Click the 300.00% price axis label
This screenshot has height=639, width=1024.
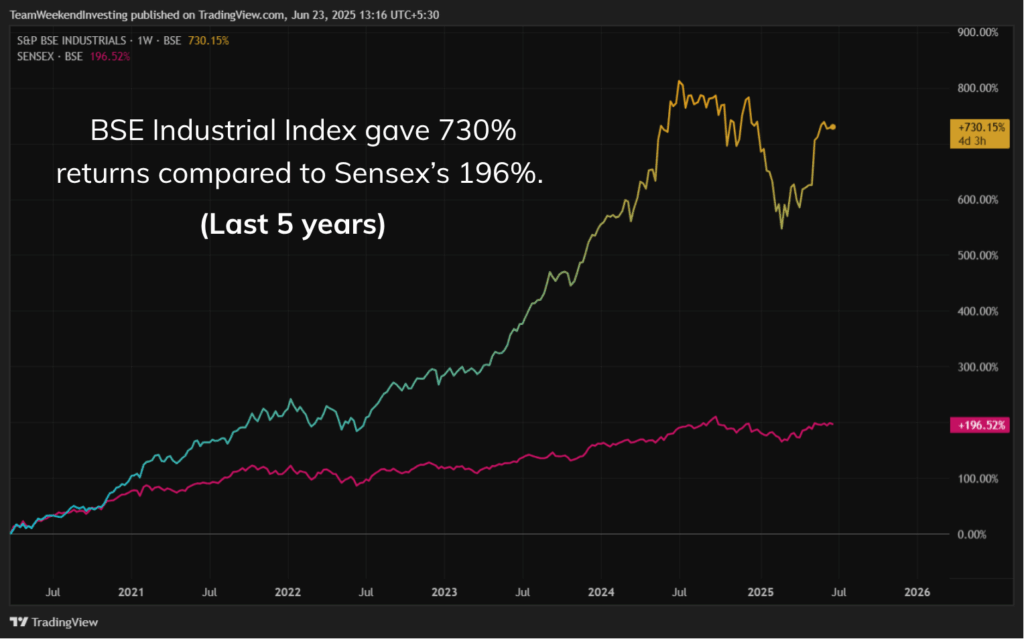(x=978, y=367)
